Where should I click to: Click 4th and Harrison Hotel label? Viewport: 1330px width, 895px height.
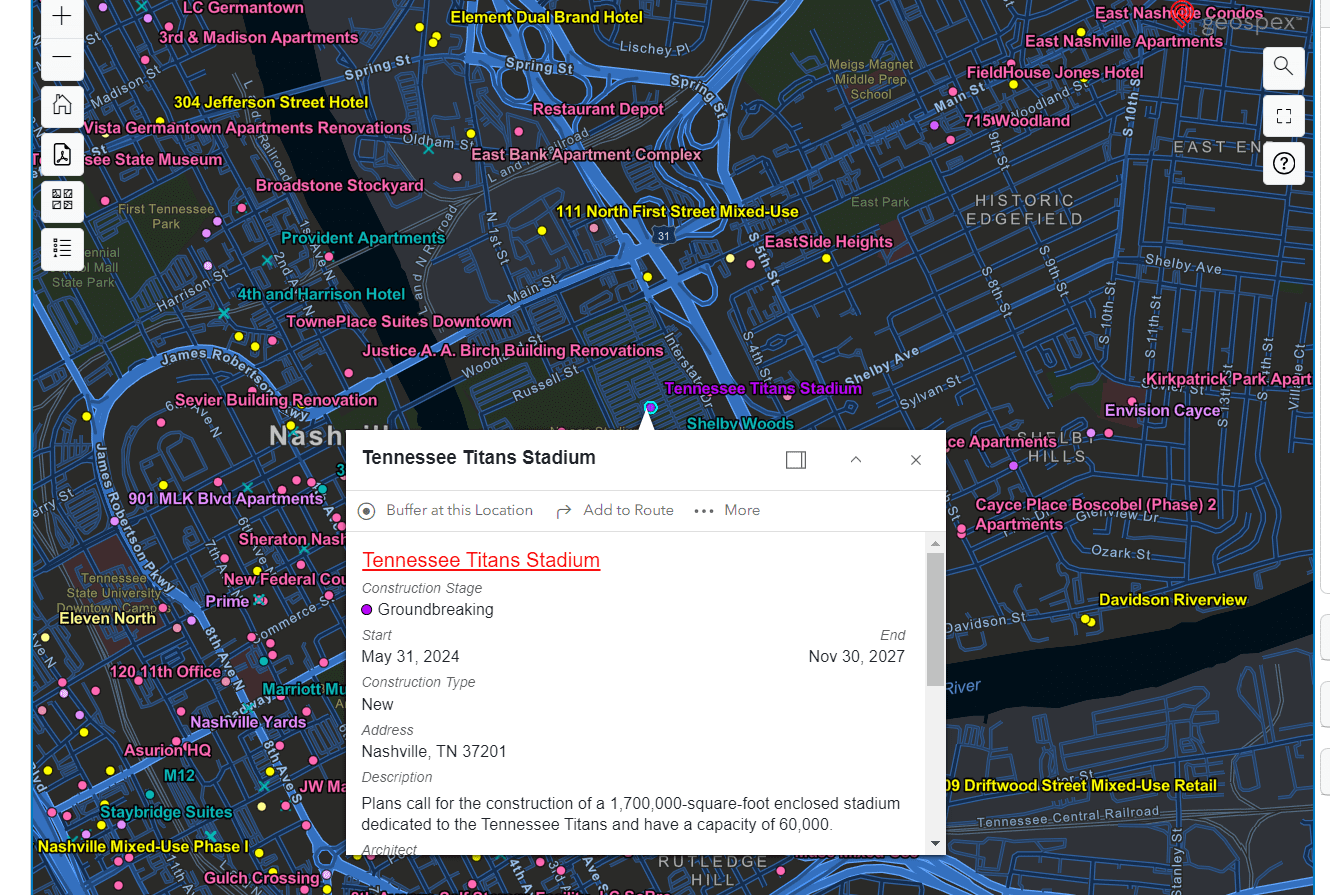click(x=321, y=294)
